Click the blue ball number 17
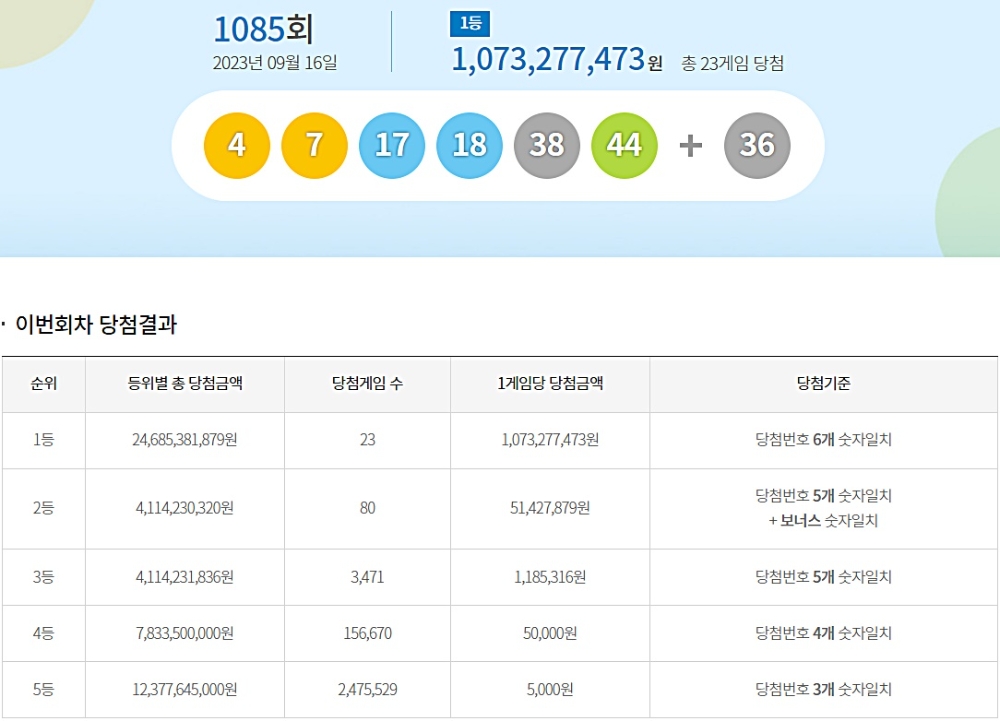 pyautogui.click(x=392, y=145)
